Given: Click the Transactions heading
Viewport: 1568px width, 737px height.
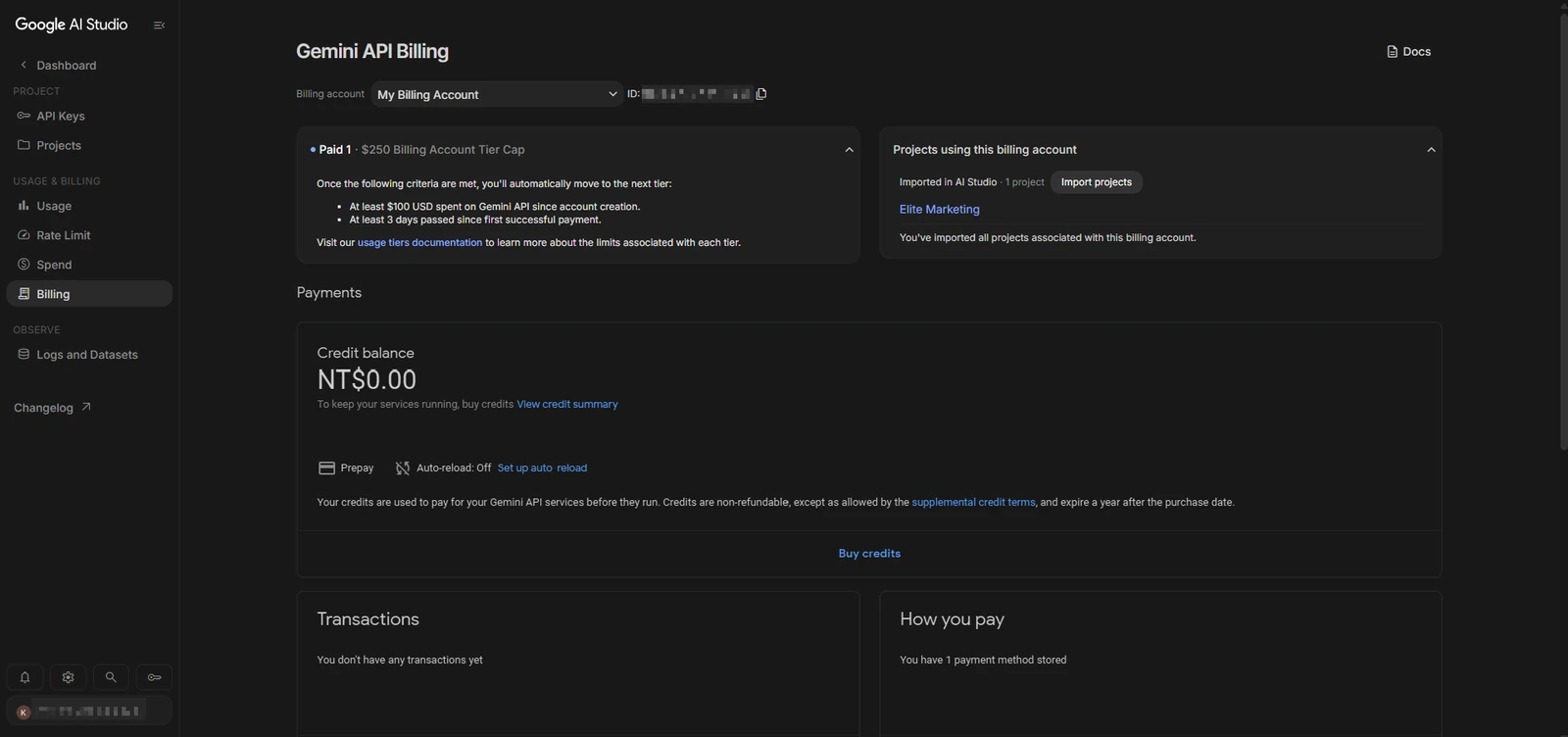Looking at the screenshot, I should (x=368, y=619).
